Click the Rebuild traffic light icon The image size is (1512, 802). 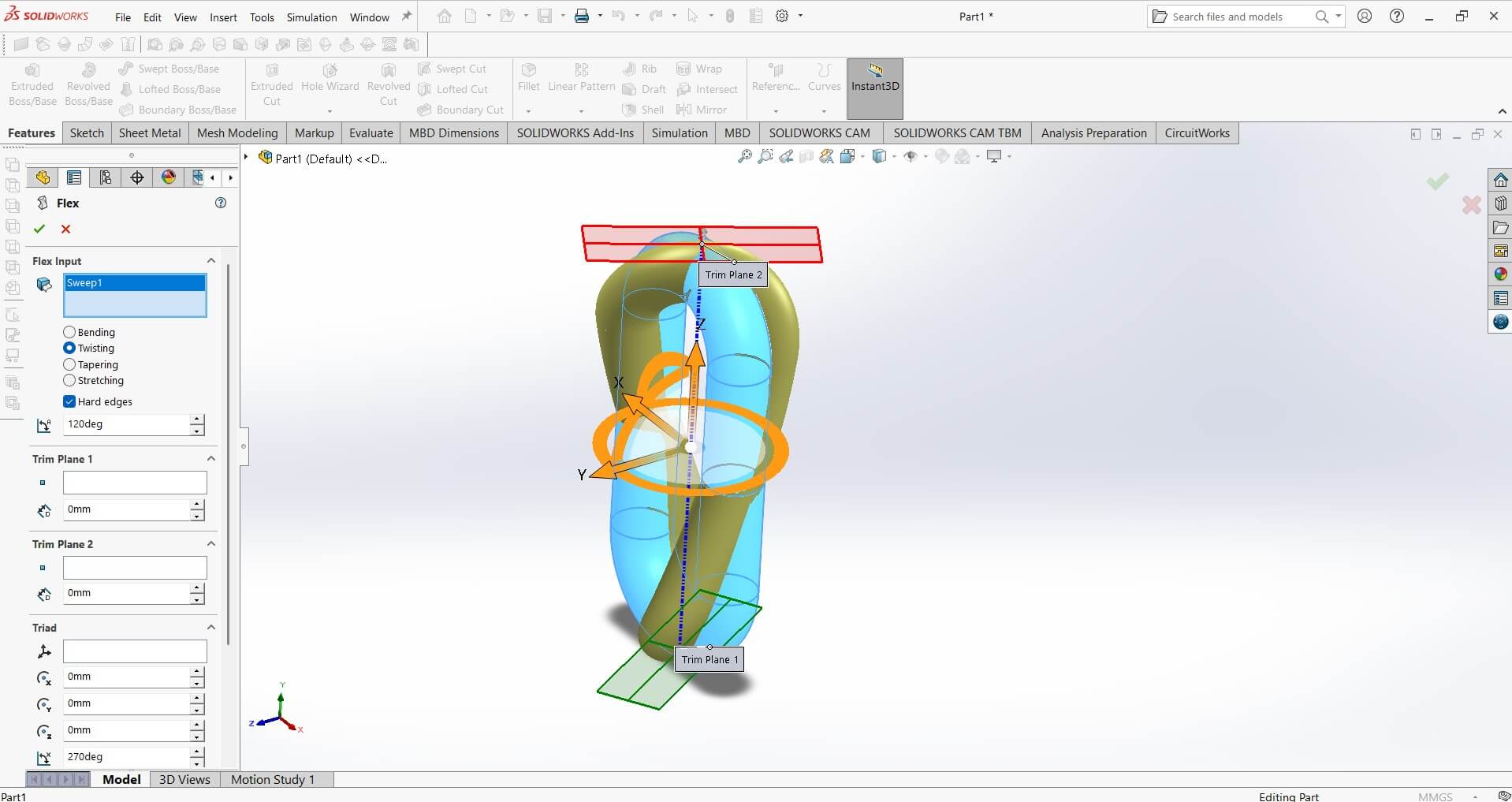[730, 16]
